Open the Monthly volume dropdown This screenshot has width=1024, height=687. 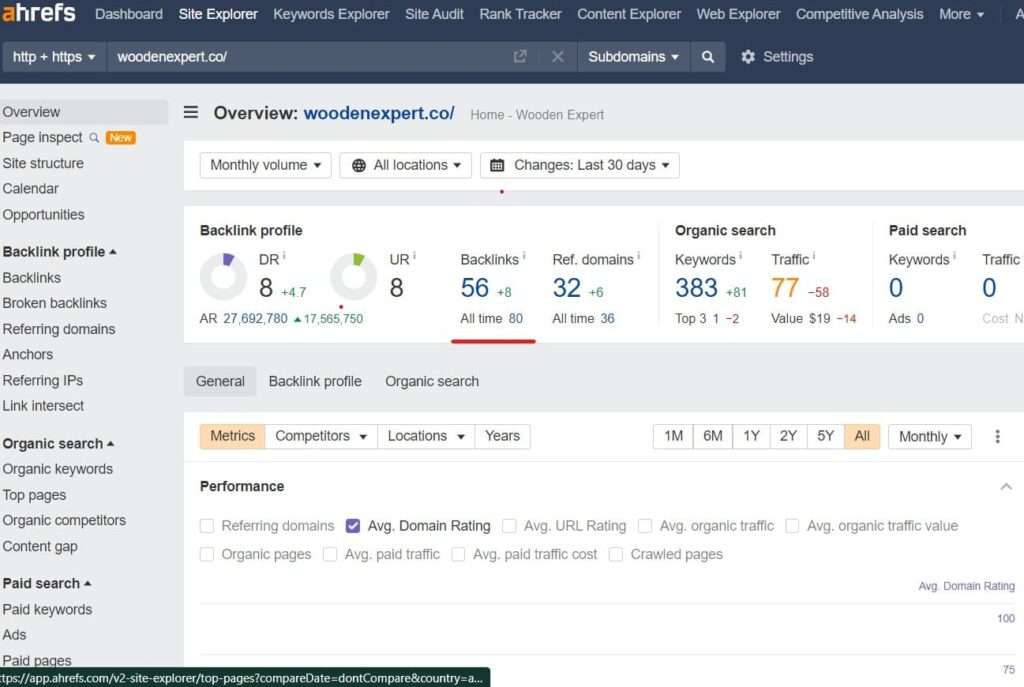point(265,165)
